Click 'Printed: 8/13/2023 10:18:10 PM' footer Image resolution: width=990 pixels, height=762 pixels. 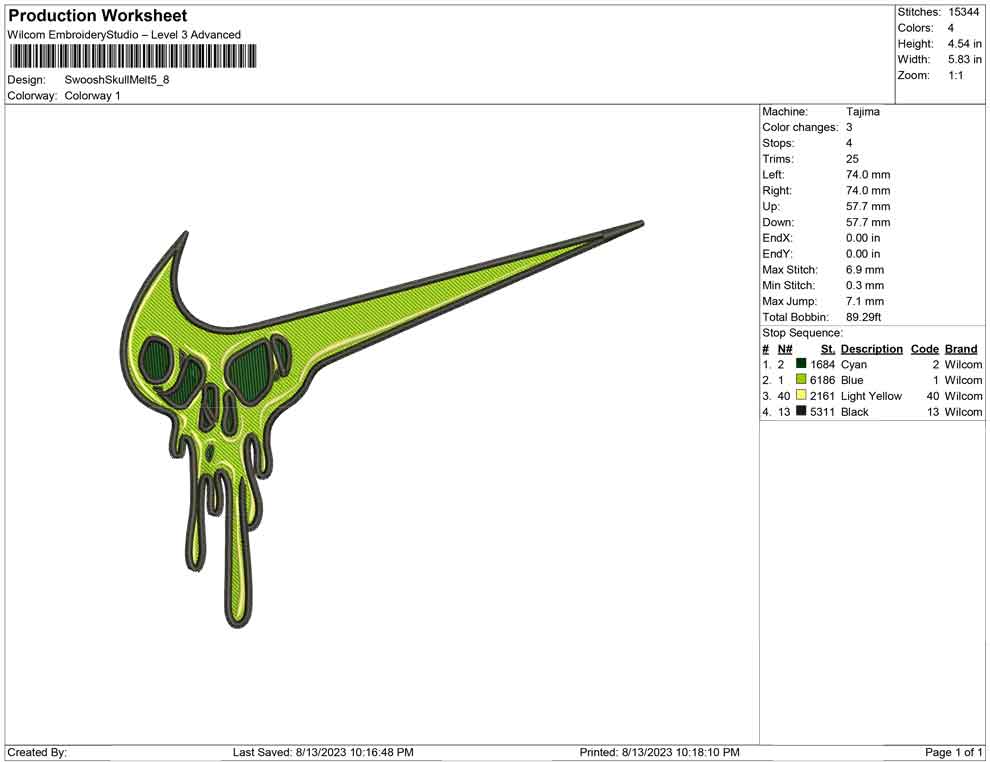click(x=659, y=752)
